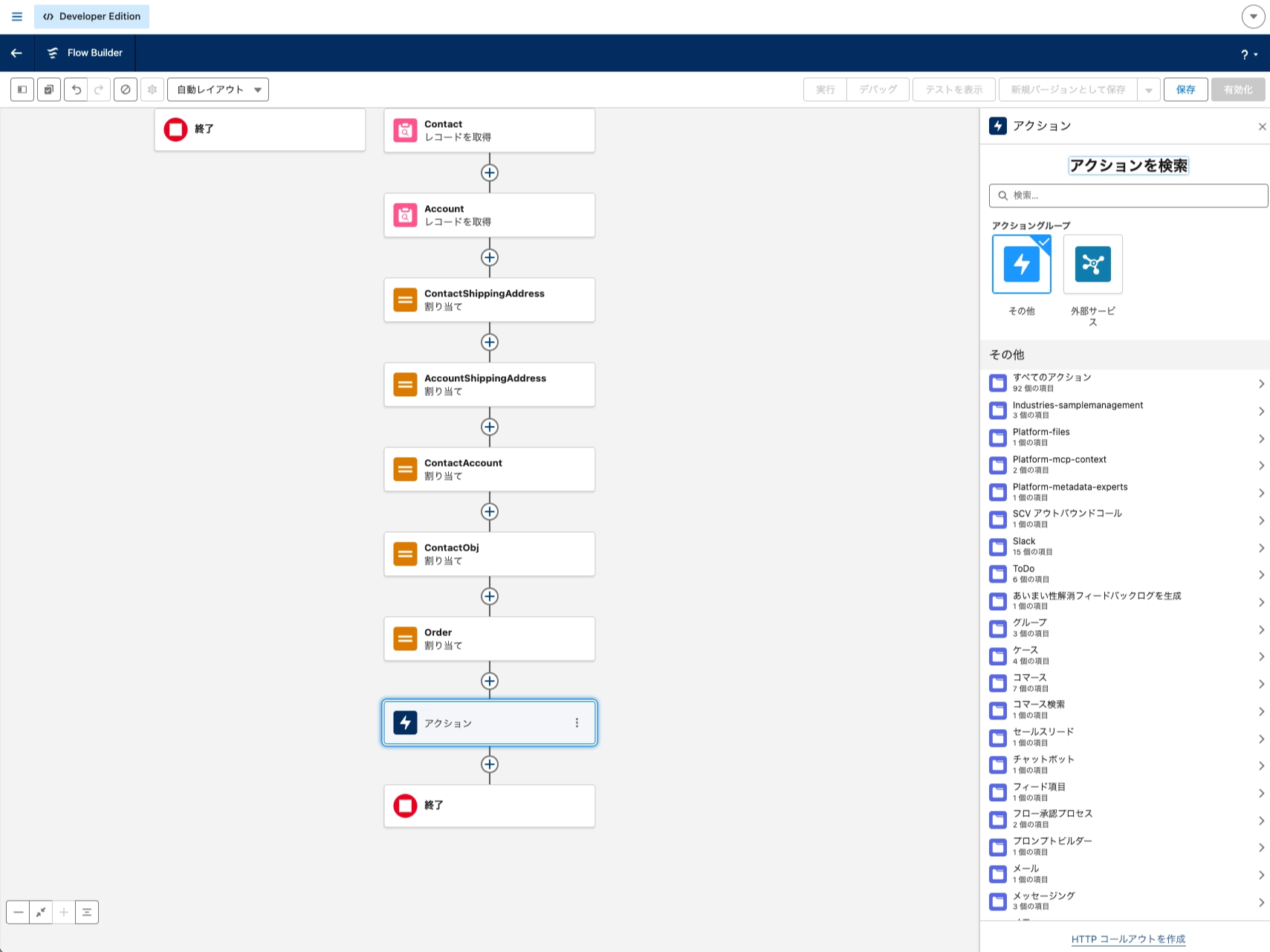Open the top-right circled dropdown arrow
The width and height of the screenshot is (1270, 952).
1253,16
